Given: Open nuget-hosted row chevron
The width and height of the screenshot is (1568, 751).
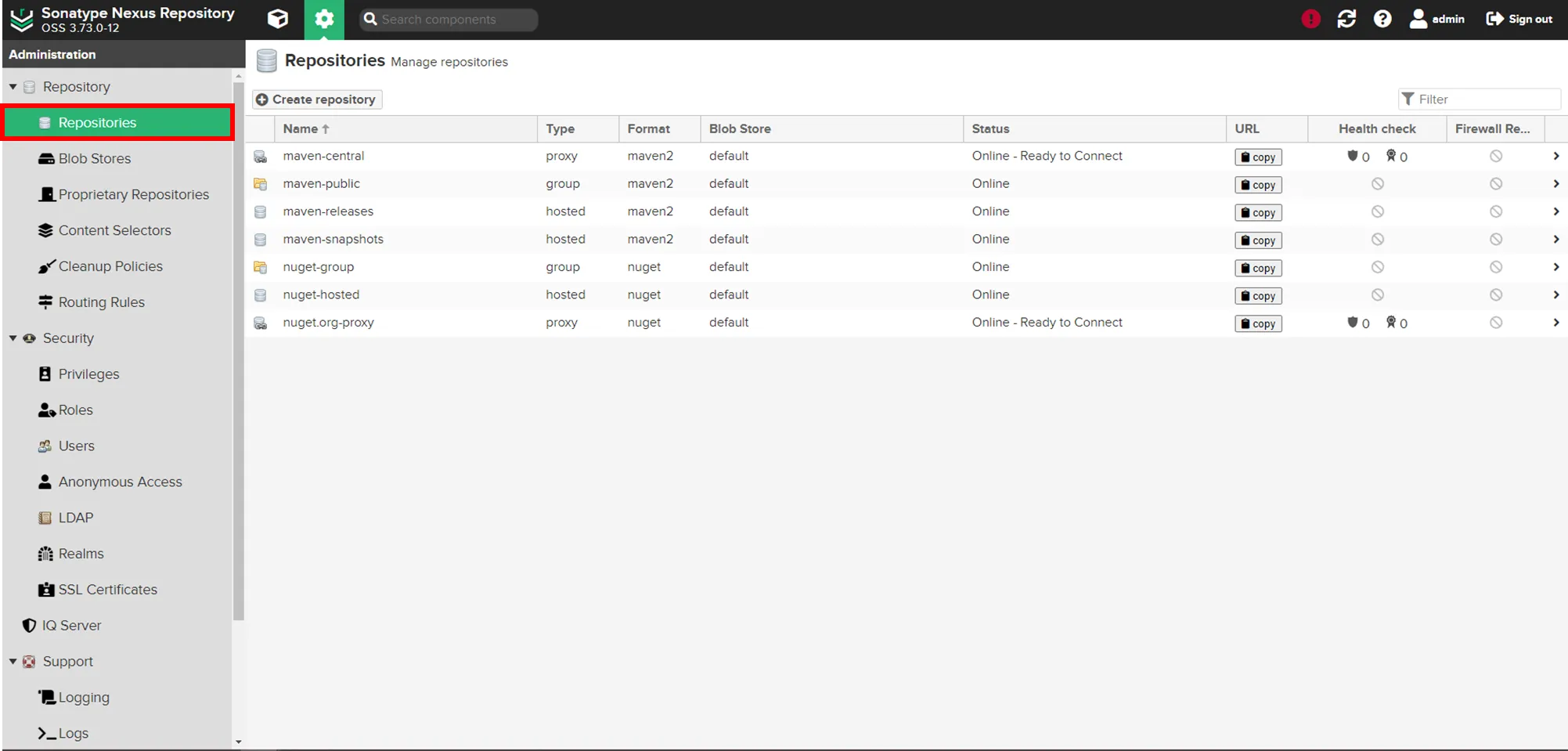Looking at the screenshot, I should pyautogui.click(x=1555, y=295).
